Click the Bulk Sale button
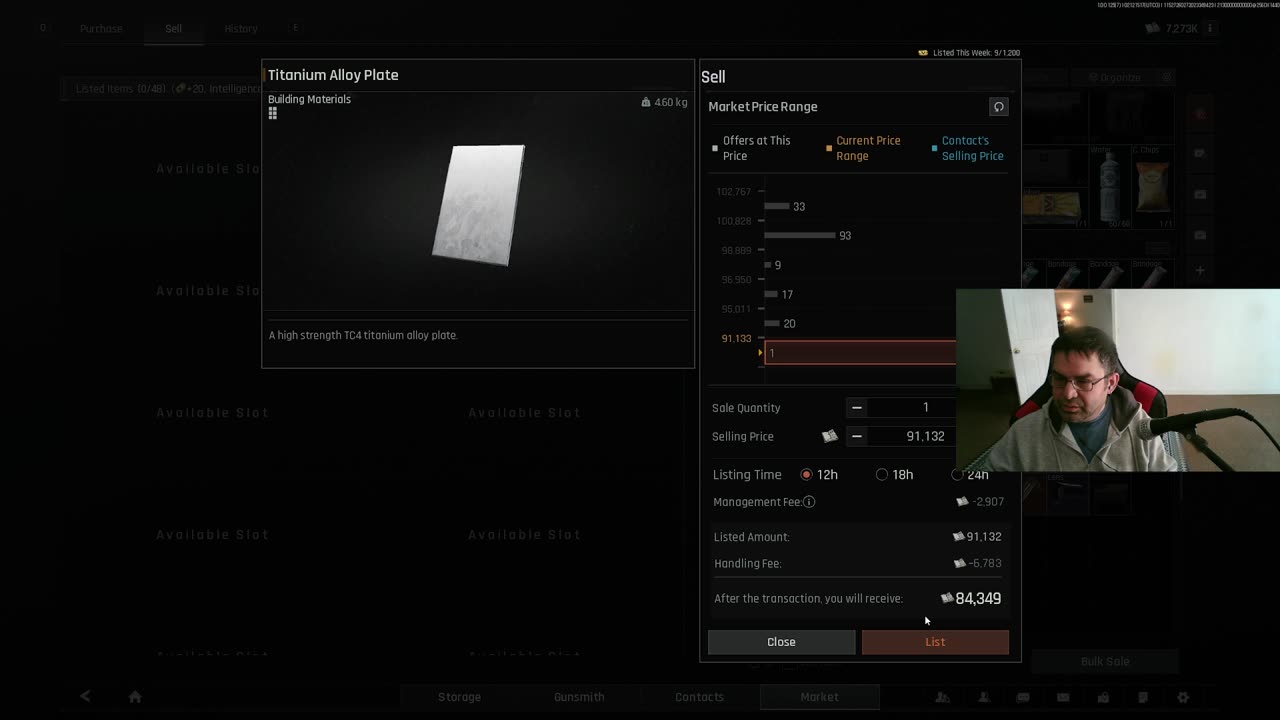 click(1105, 661)
